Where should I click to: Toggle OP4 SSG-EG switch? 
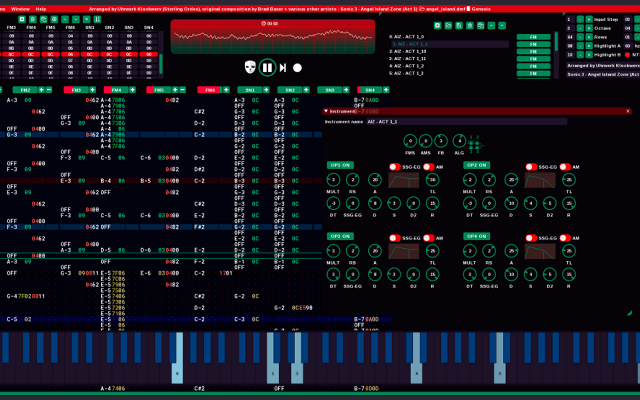[531, 238]
